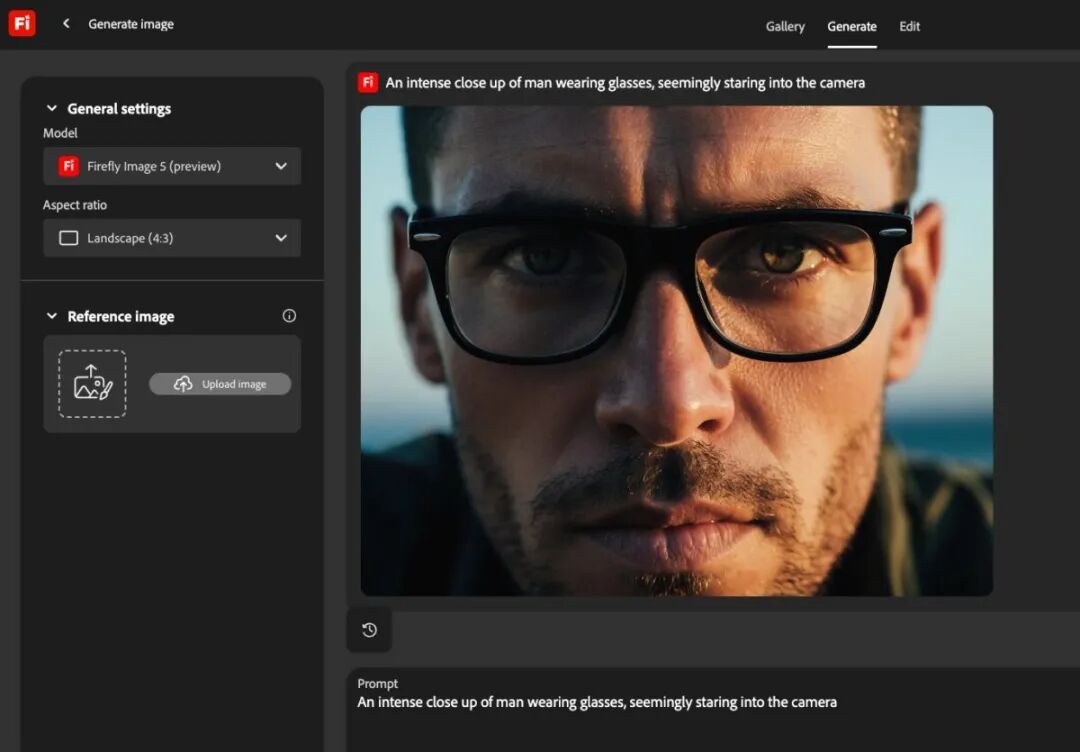This screenshot has height=752, width=1080.
Task: Open the Model dropdown
Action: [282, 166]
